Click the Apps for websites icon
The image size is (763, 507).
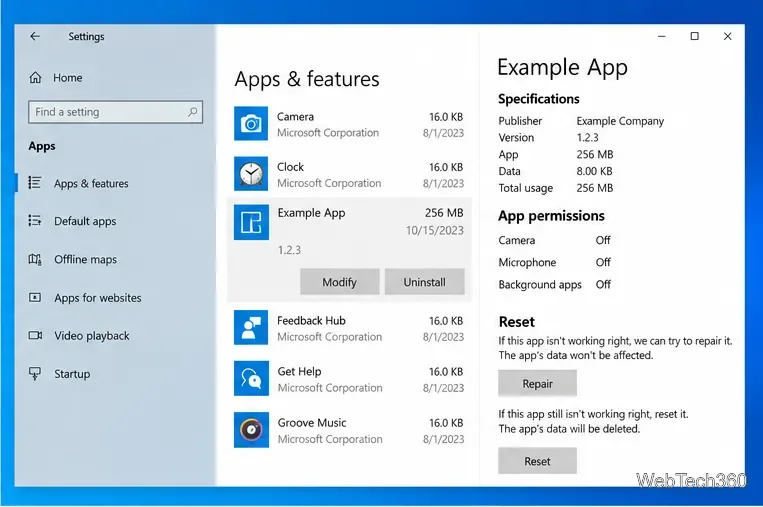(35, 297)
